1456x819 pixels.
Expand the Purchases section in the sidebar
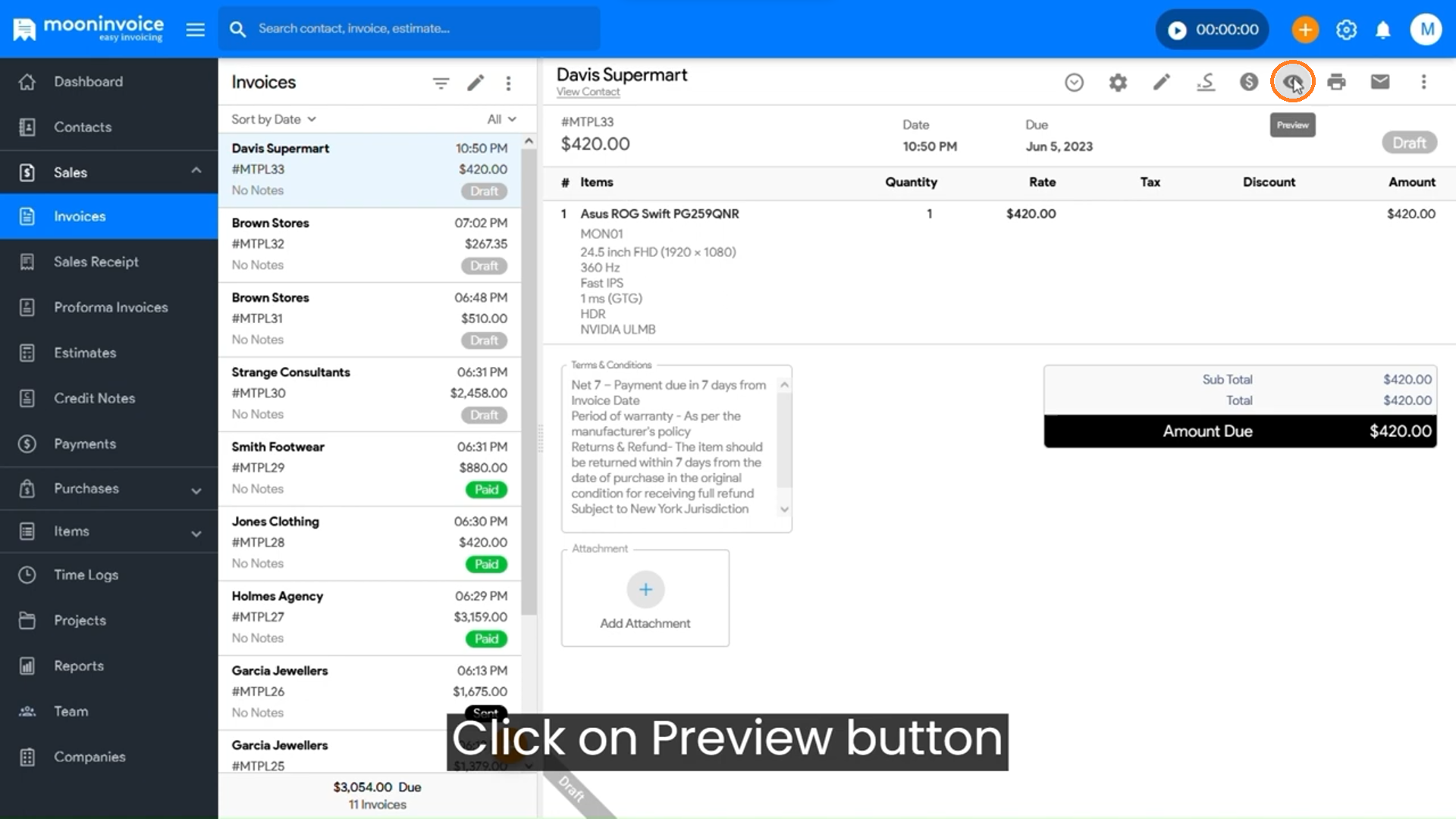pyautogui.click(x=196, y=488)
